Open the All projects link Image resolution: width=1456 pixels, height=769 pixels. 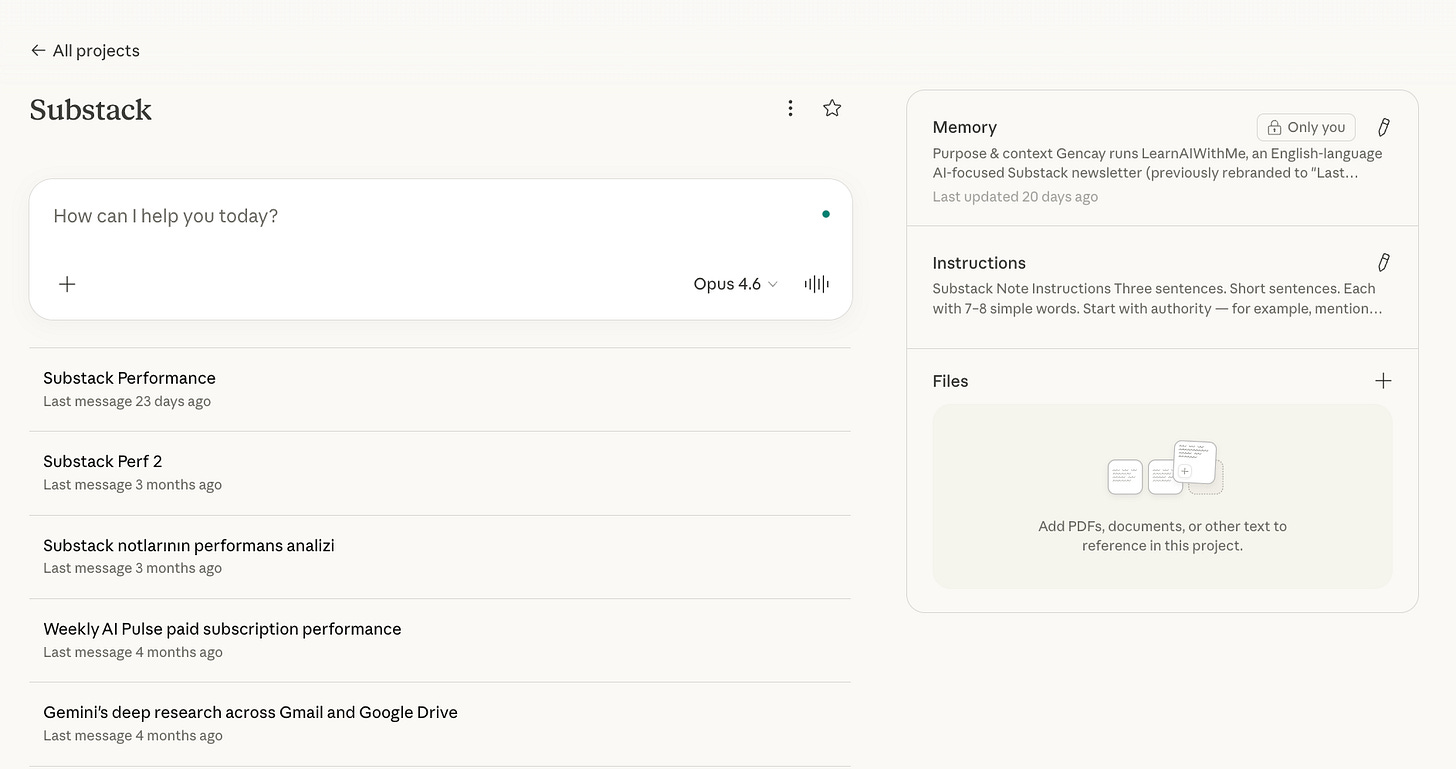click(85, 50)
